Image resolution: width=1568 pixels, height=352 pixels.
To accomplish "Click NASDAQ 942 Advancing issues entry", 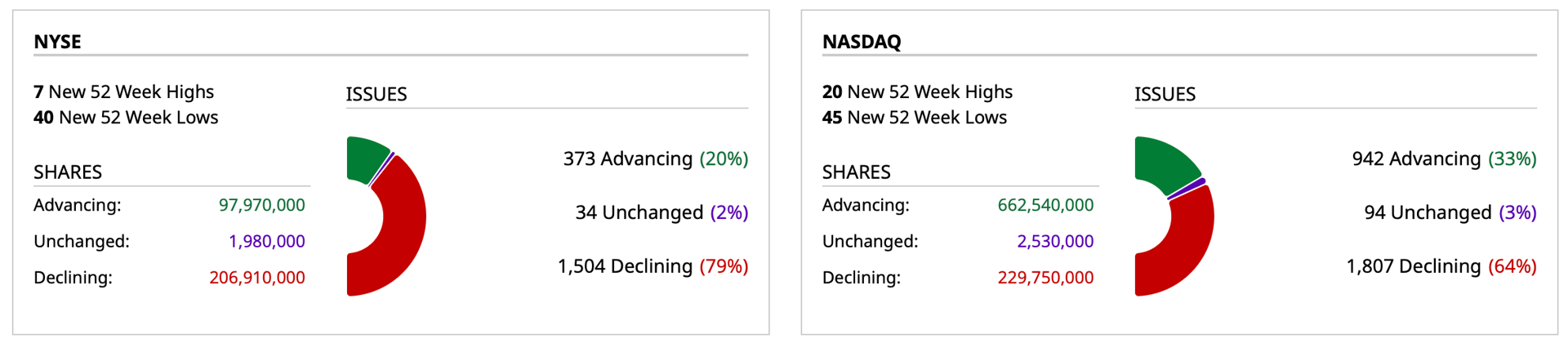I will click(1444, 158).
